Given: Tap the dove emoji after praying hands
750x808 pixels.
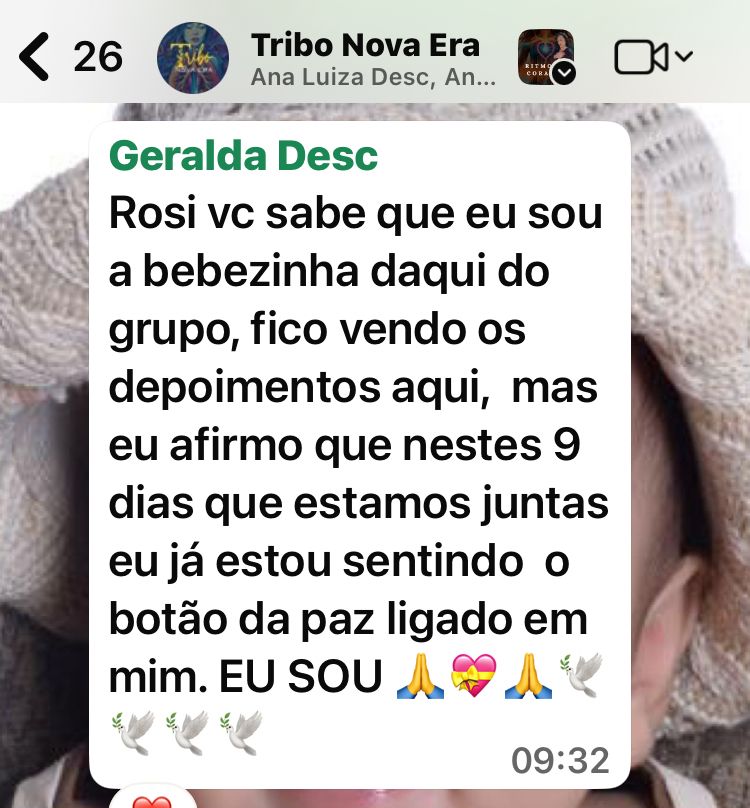Looking at the screenshot, I should coord(581,674).
